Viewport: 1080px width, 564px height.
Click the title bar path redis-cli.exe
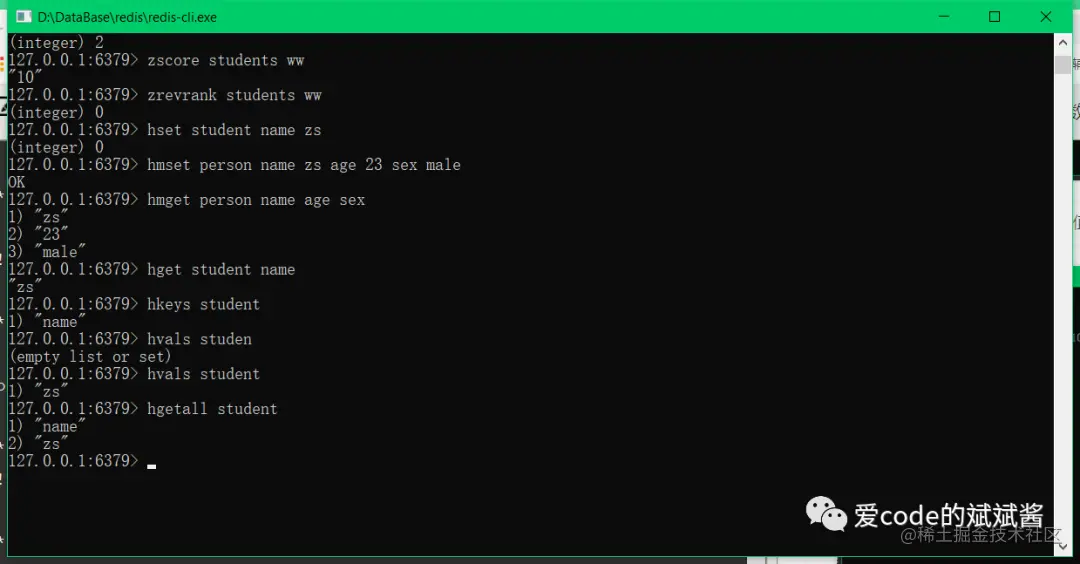127,17
